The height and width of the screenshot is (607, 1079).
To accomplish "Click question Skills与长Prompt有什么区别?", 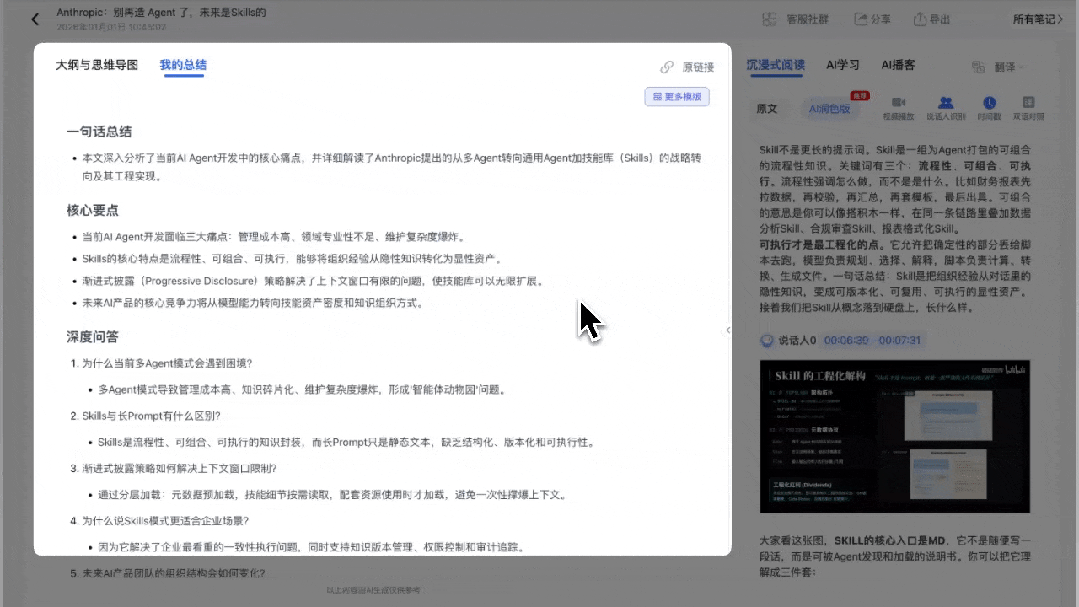I will click(x=151, y=416).
